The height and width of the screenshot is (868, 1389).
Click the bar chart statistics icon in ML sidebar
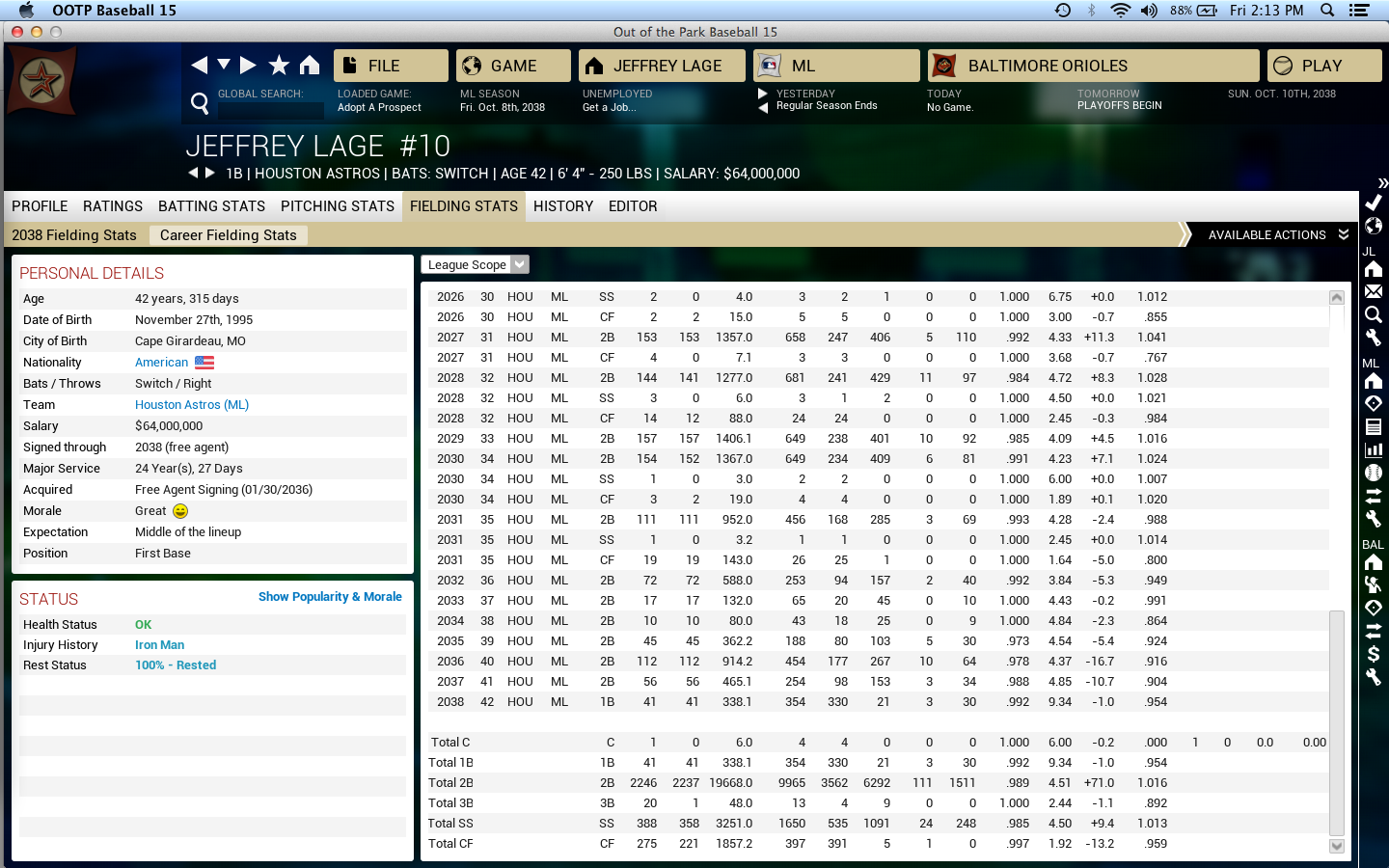[x=1374, y=449]
